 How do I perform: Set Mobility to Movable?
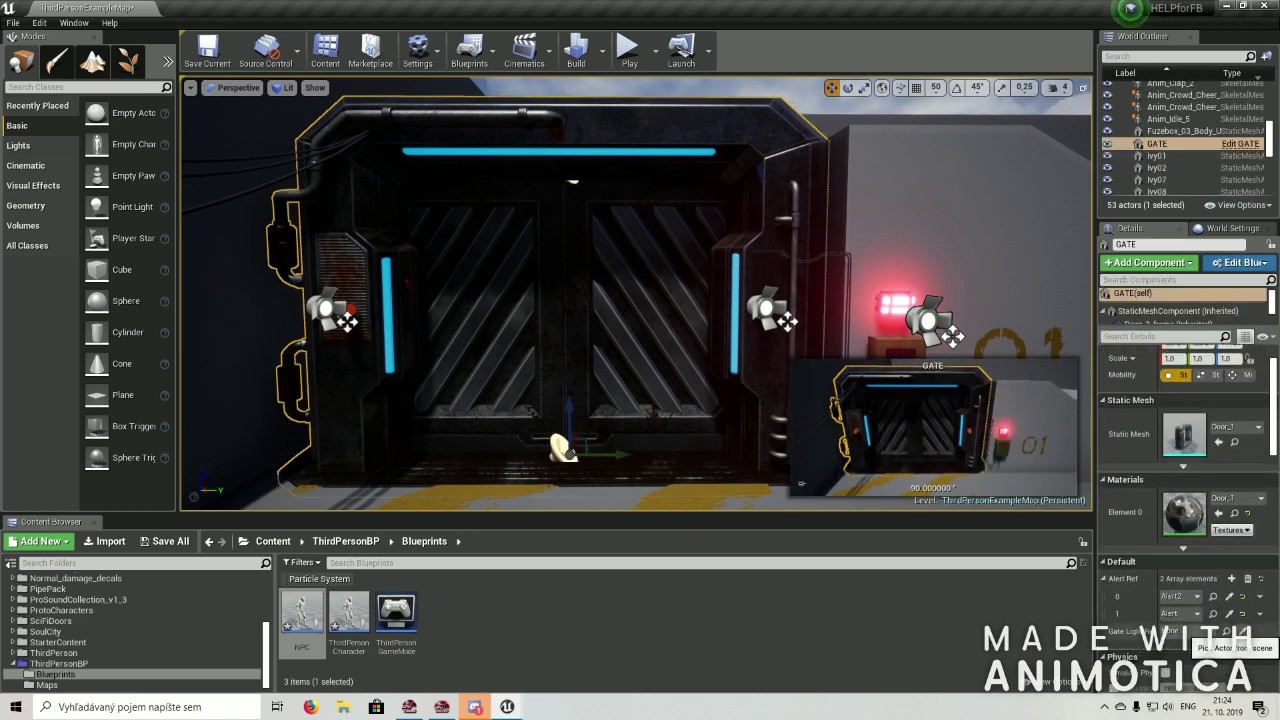coord(1239,375)
